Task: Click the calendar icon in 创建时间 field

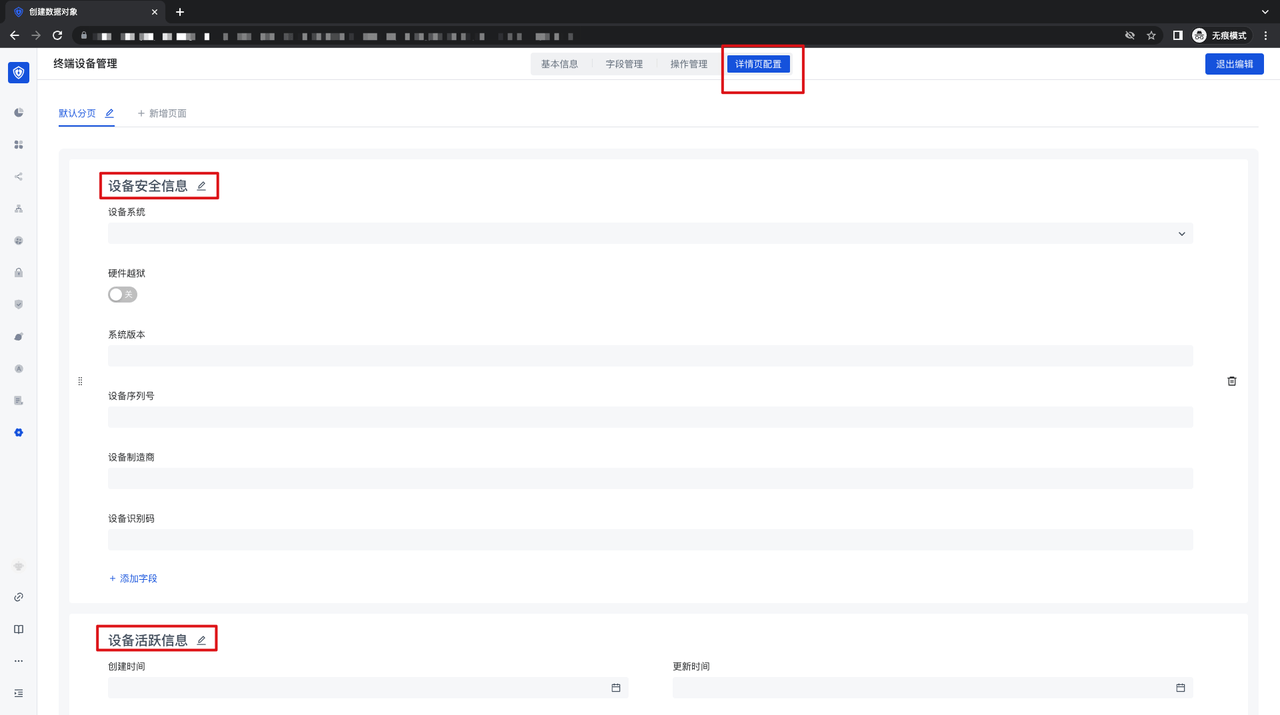Action: [616, 688]
